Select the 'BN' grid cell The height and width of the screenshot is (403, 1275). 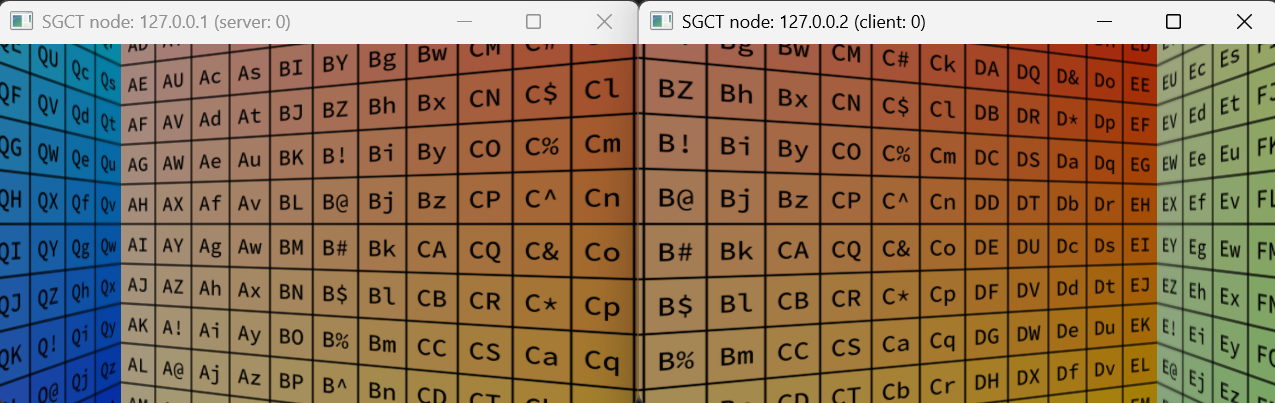coord(291,292)
